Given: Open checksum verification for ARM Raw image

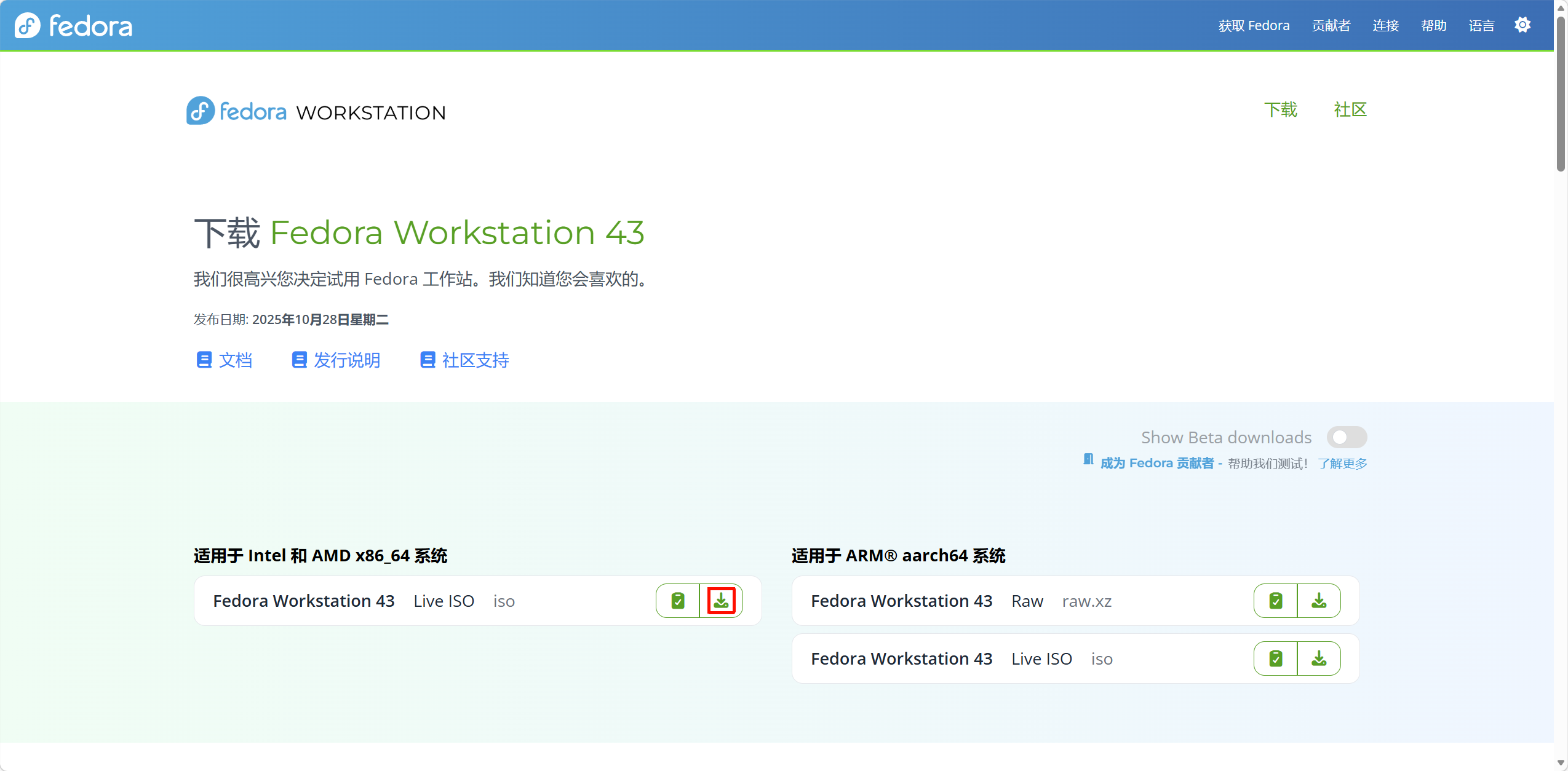Looking at the screenshot, I should pyautogui.click(x=1276, y=601).
